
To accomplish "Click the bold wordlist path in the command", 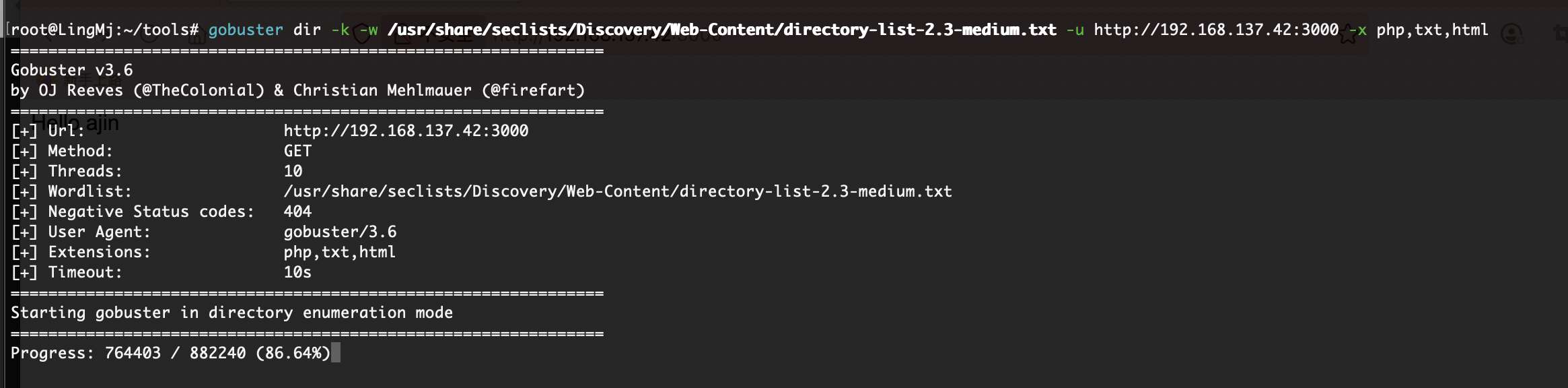I will (x=722, y=30).
